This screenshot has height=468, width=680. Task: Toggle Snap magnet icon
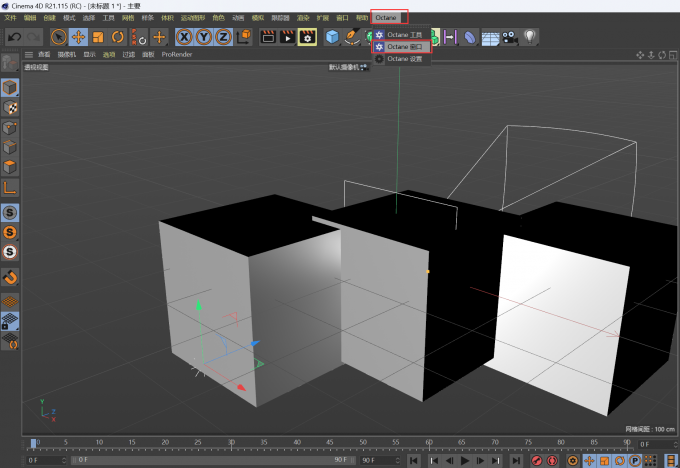click(10, 277)
